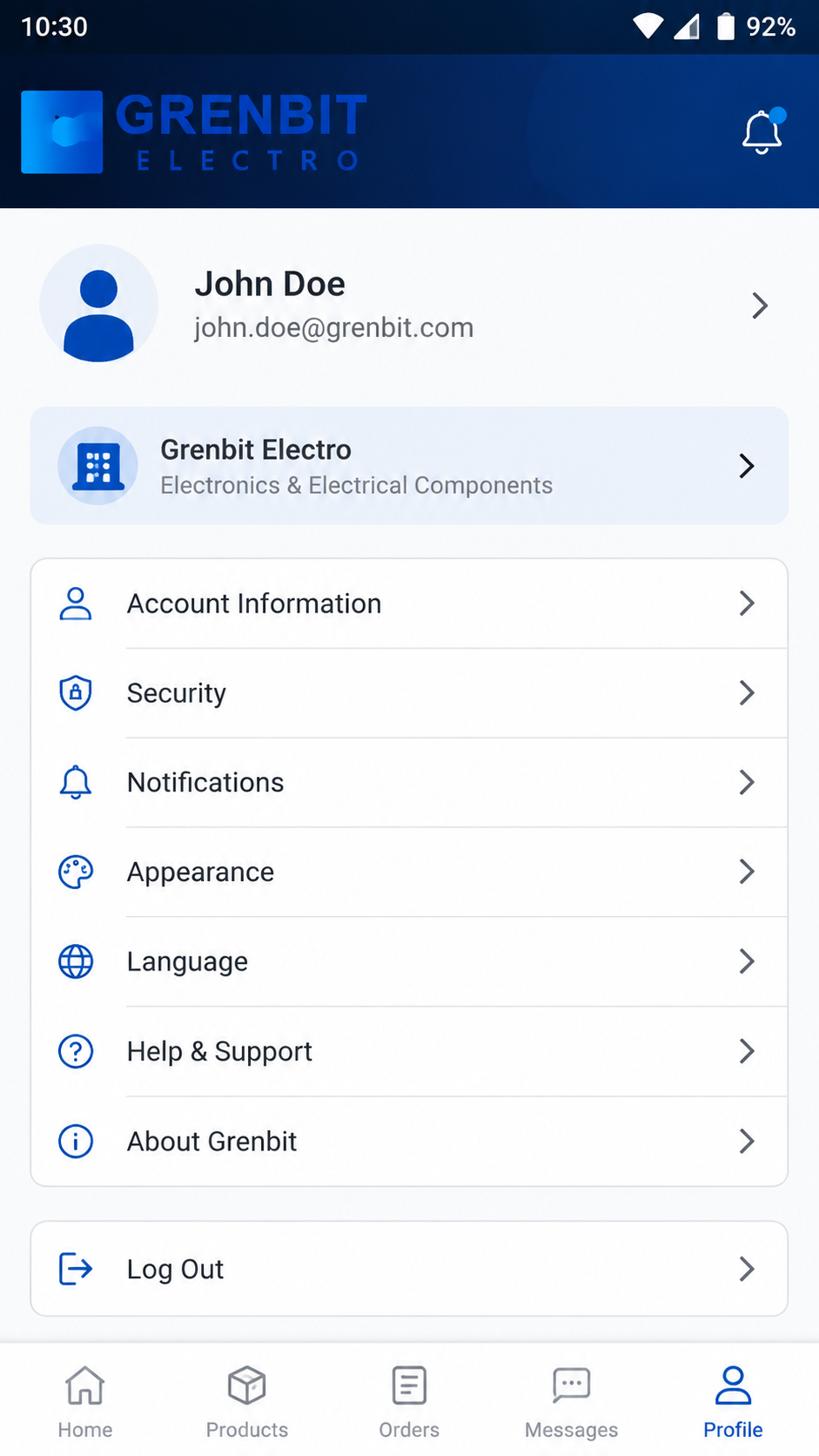
Task: Expand the Account Information row chevron
Action: pos(747,603)
